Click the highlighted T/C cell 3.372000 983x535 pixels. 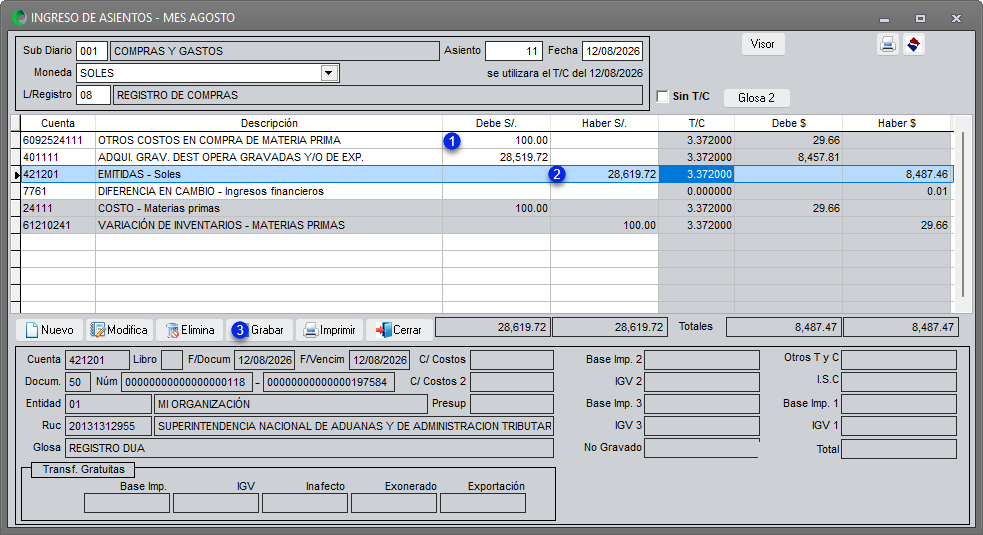point(696,174)
